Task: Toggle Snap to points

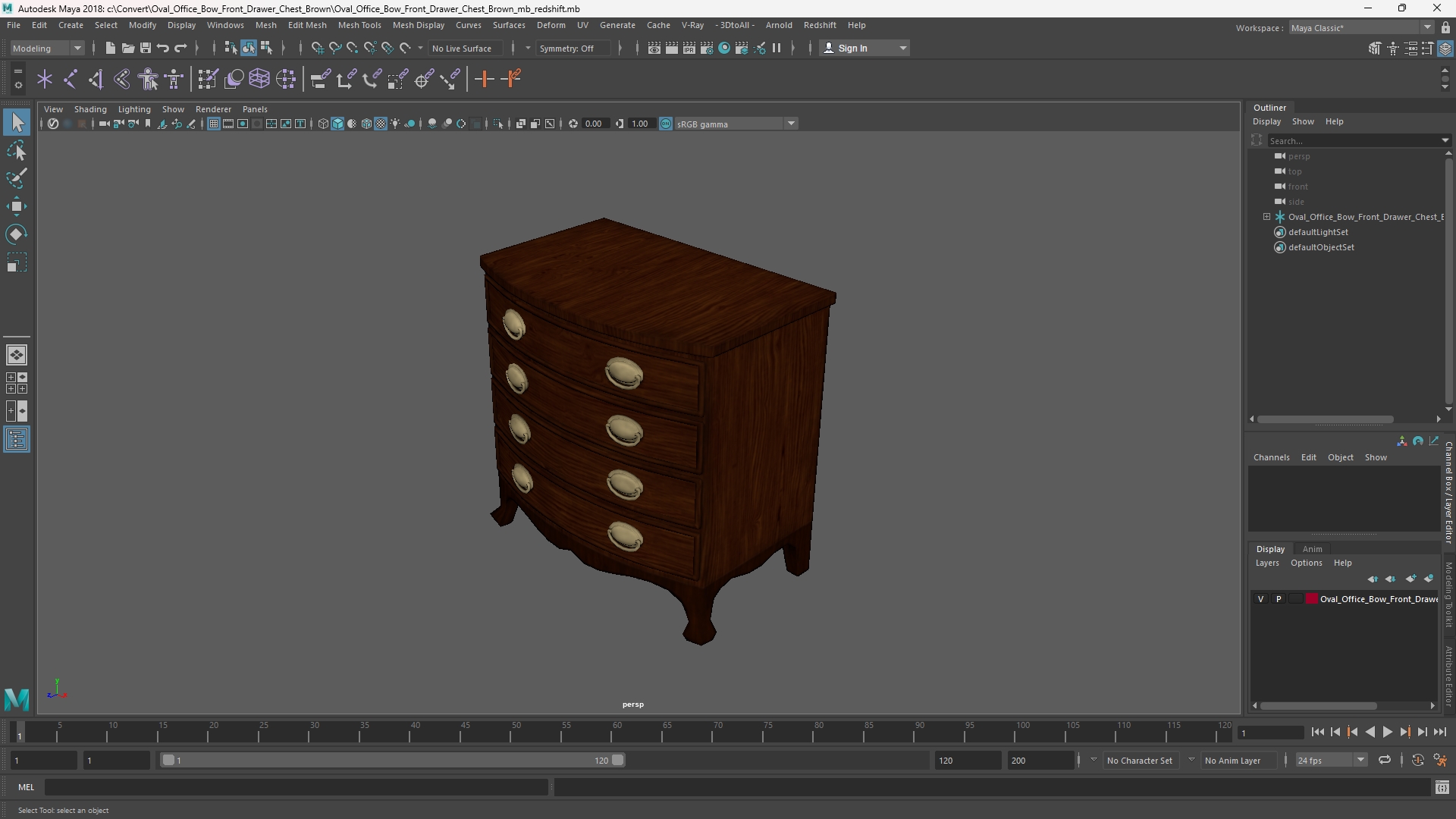Action: (x=352, y=48)
